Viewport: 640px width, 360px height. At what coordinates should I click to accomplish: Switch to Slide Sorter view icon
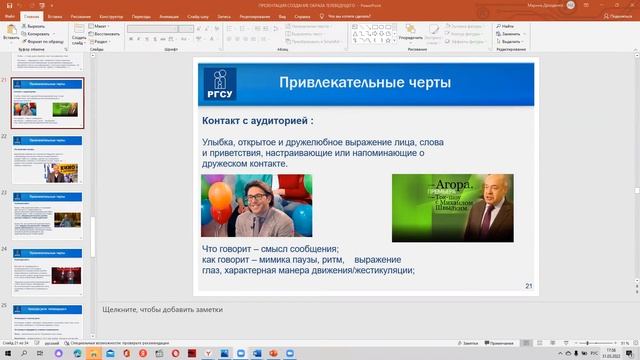coord(540,343)
